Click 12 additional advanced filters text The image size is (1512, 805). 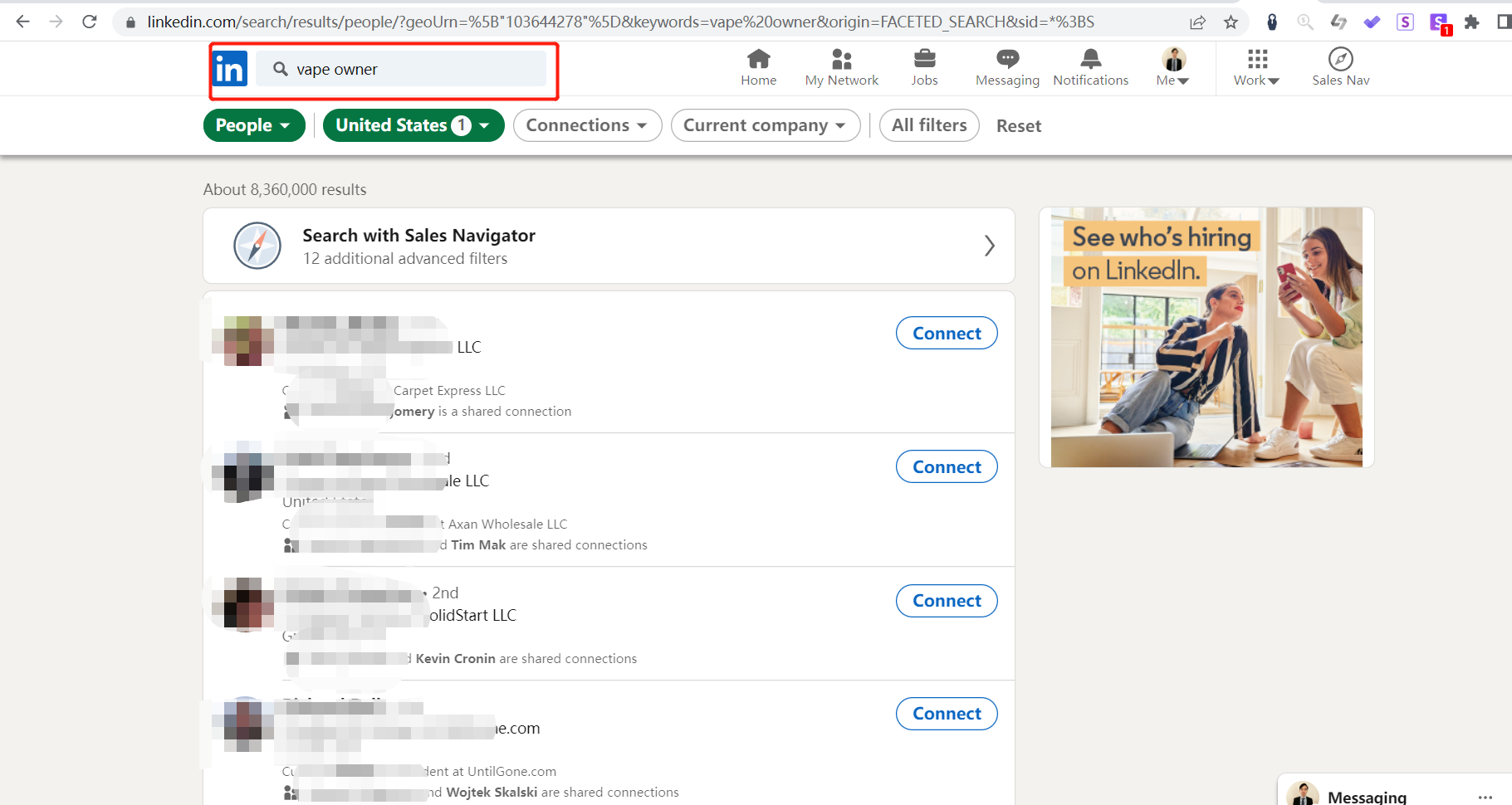[x=405, y=259]
